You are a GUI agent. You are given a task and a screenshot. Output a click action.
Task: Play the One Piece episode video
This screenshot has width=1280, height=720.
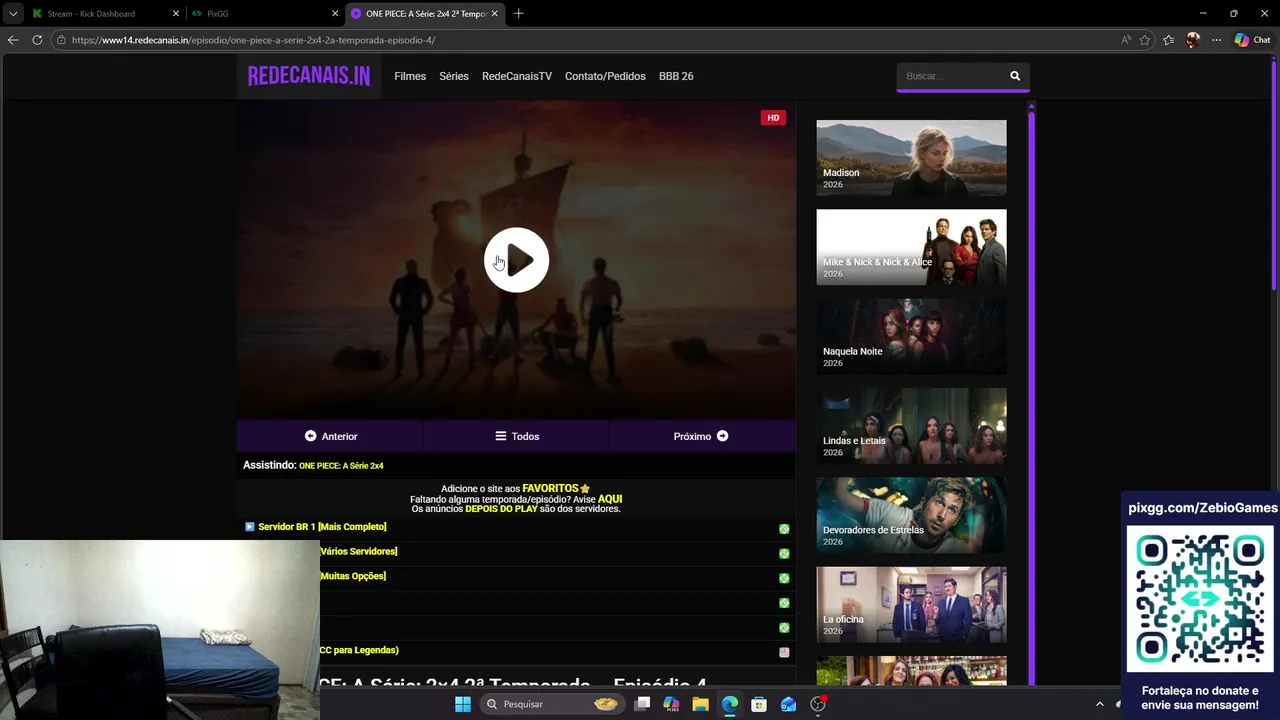point(516,260)
